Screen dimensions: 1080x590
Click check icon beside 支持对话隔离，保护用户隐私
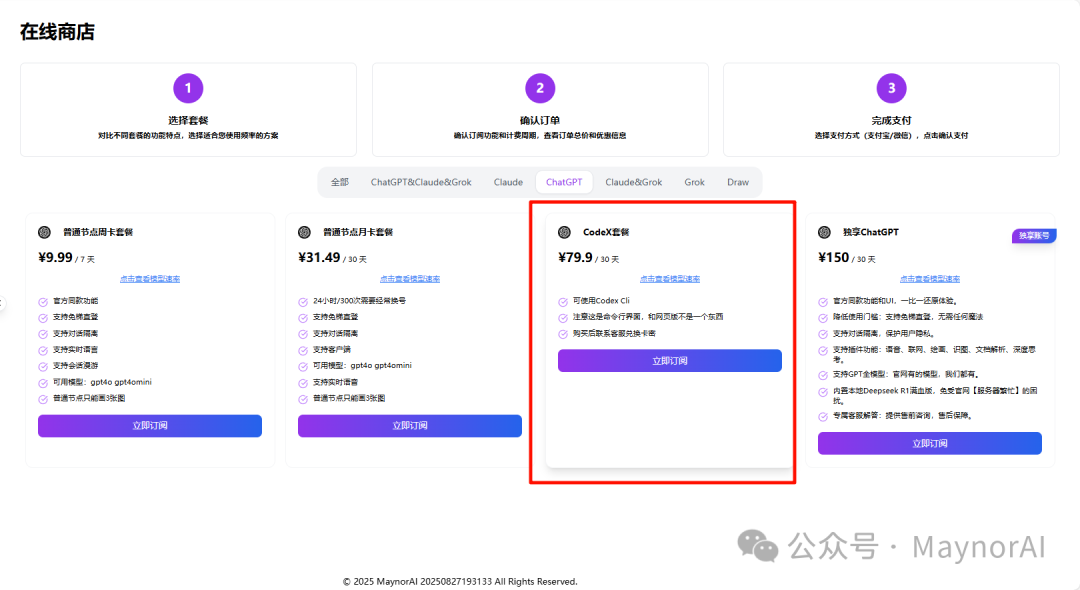pos(823,334)
